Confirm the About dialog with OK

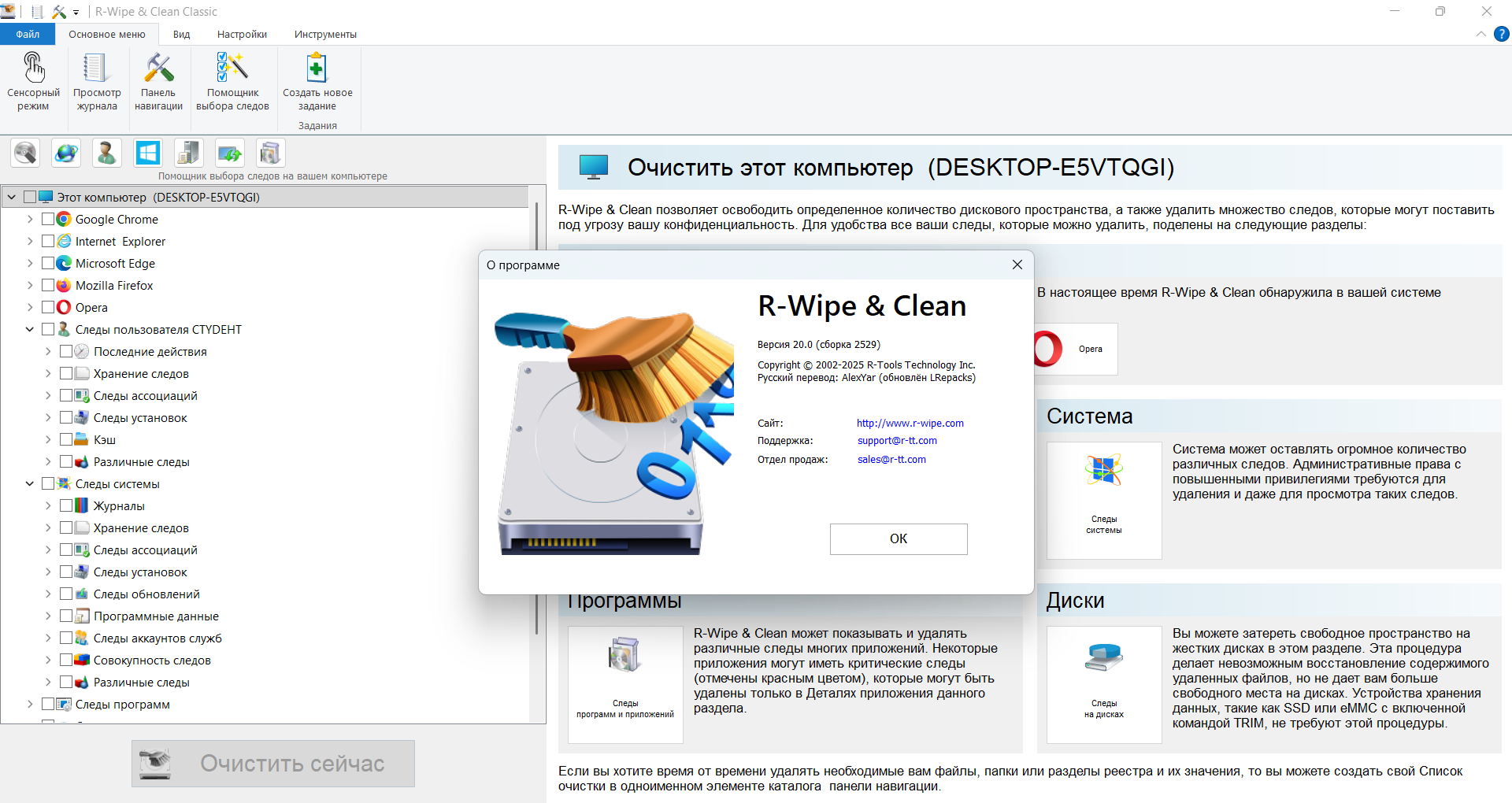[899, 538]
